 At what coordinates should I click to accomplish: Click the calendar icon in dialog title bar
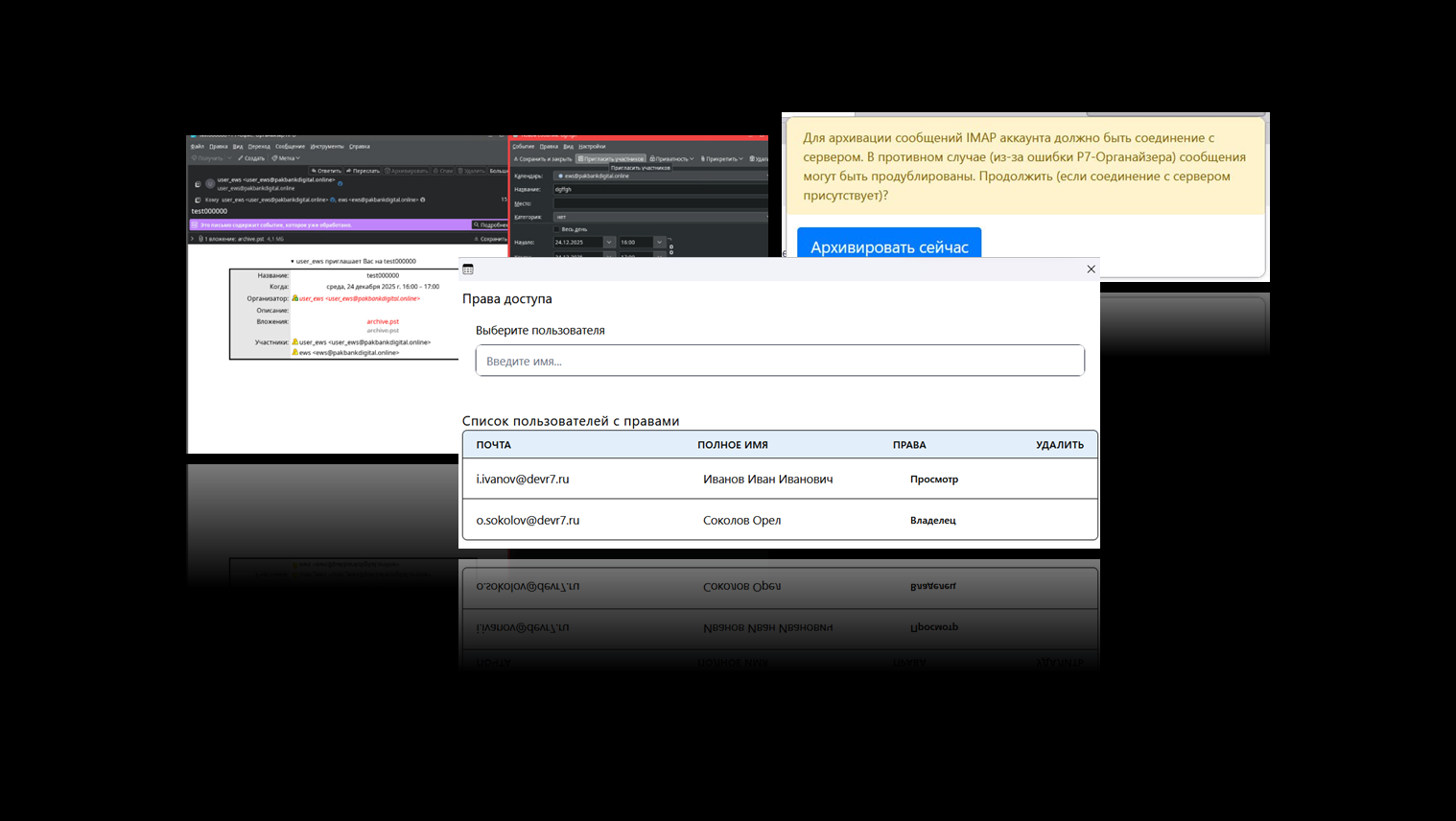coord(468,270)
